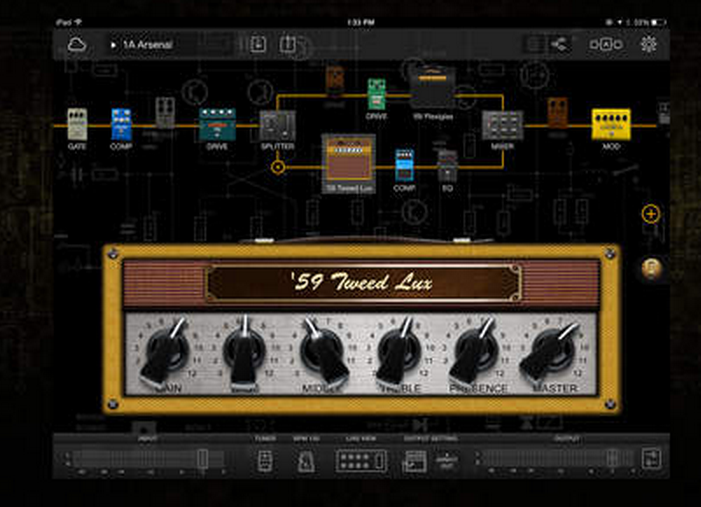The image size is (701, 507).
Task: Open the Output Setting icon
Action: click(414, 461)
